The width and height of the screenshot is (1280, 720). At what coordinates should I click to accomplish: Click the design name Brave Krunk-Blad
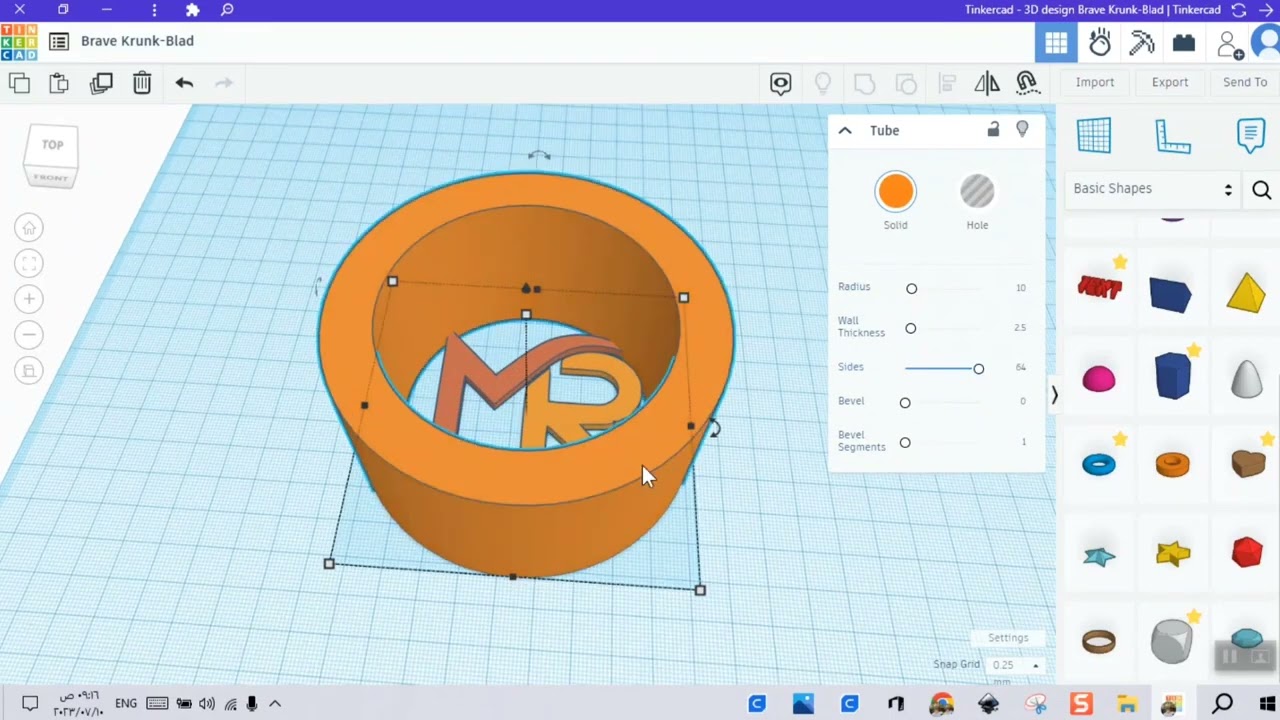[137, 41]
